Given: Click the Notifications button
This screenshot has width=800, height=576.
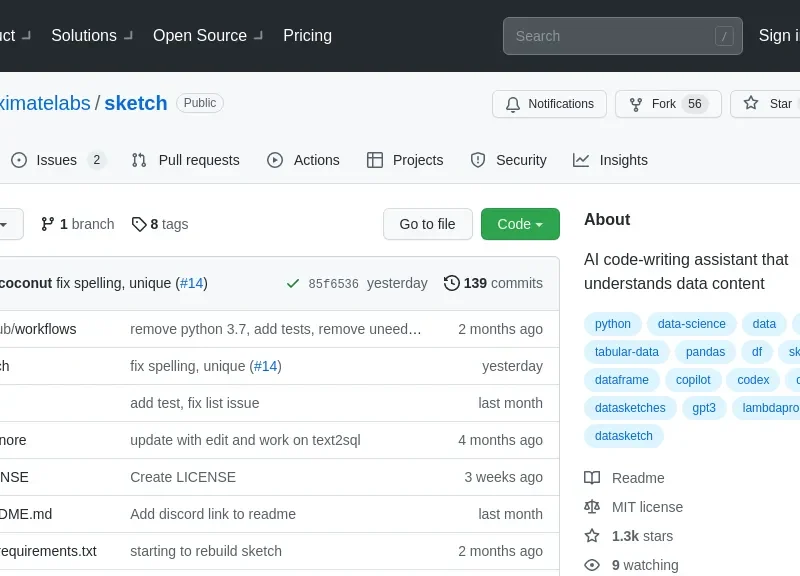Looking at the screenshot, I should [549, 104].
